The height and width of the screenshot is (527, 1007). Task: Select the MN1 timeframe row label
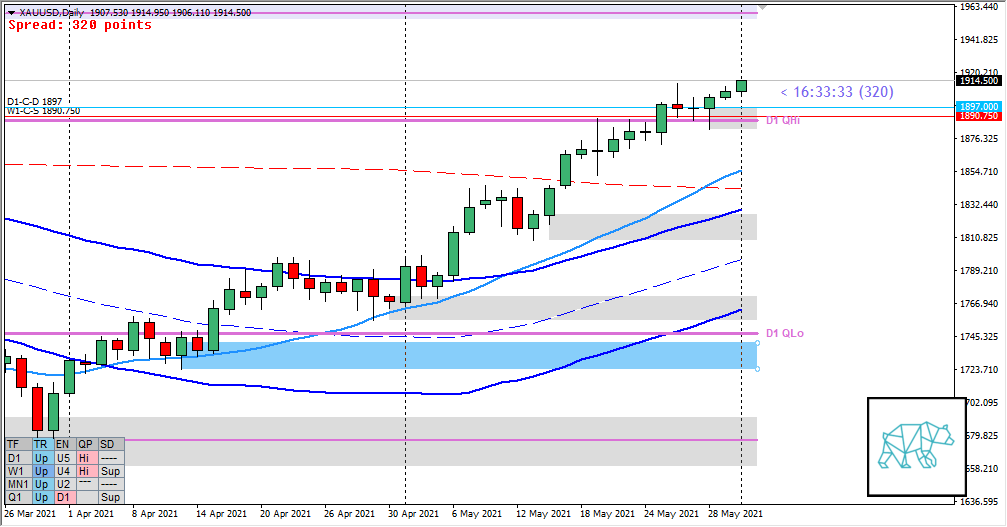click(x=17, y=483)
